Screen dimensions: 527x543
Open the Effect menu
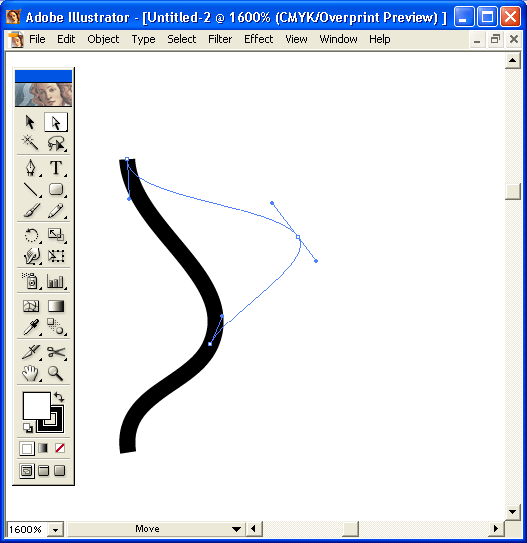[258, 39]
